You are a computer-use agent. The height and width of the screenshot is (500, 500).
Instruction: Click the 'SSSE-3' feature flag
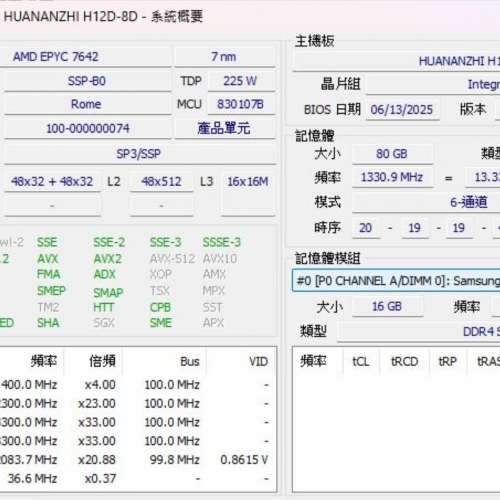222,242
